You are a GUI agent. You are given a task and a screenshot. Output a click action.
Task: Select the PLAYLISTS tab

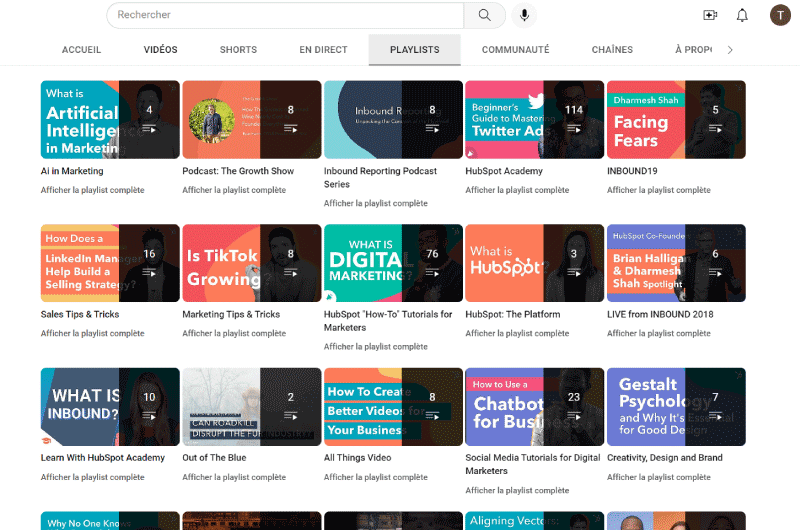click(414, 50)
